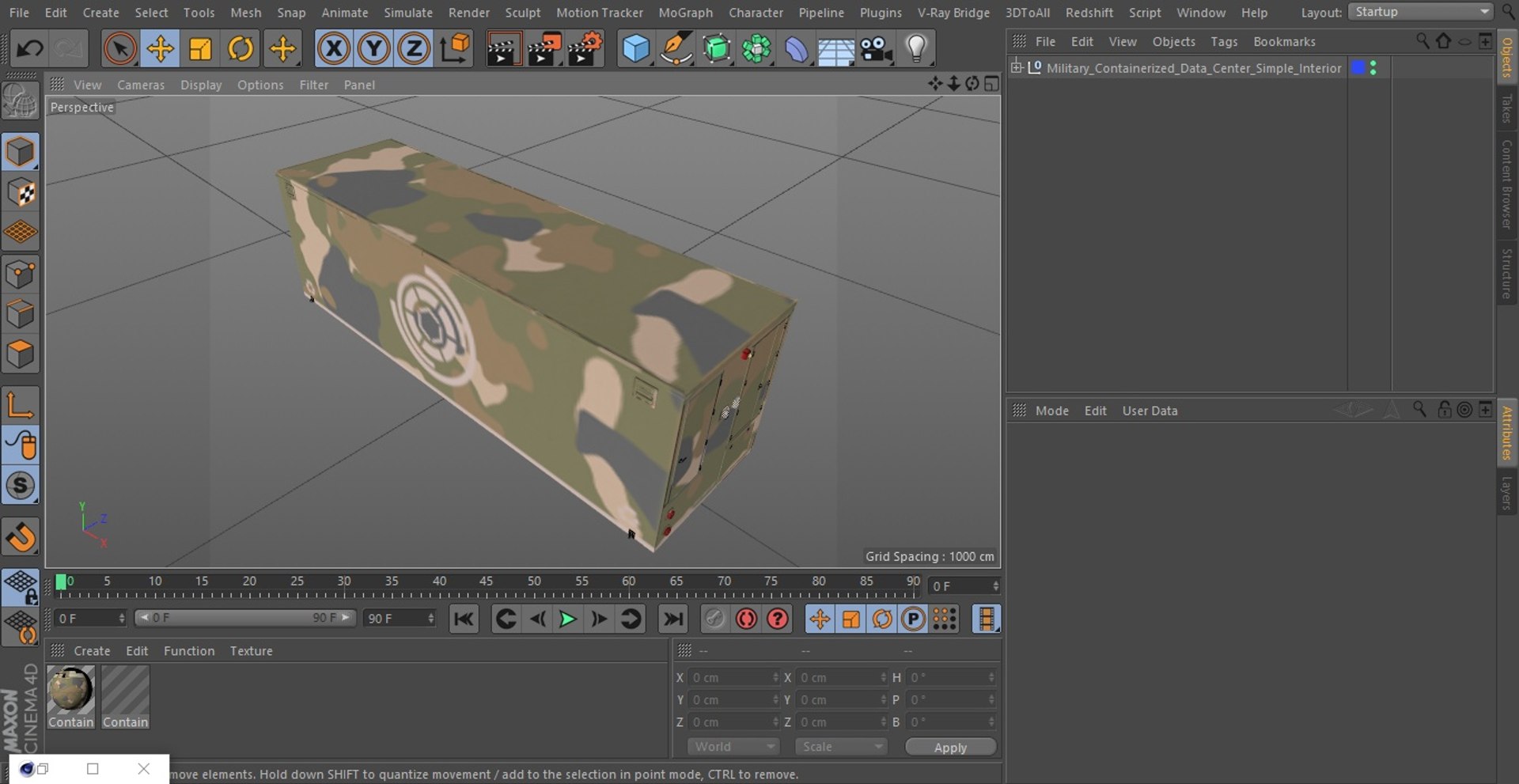Expand Military_Containerized_Data_Center_Simple_Interior object tree

tap(1017, 67)
